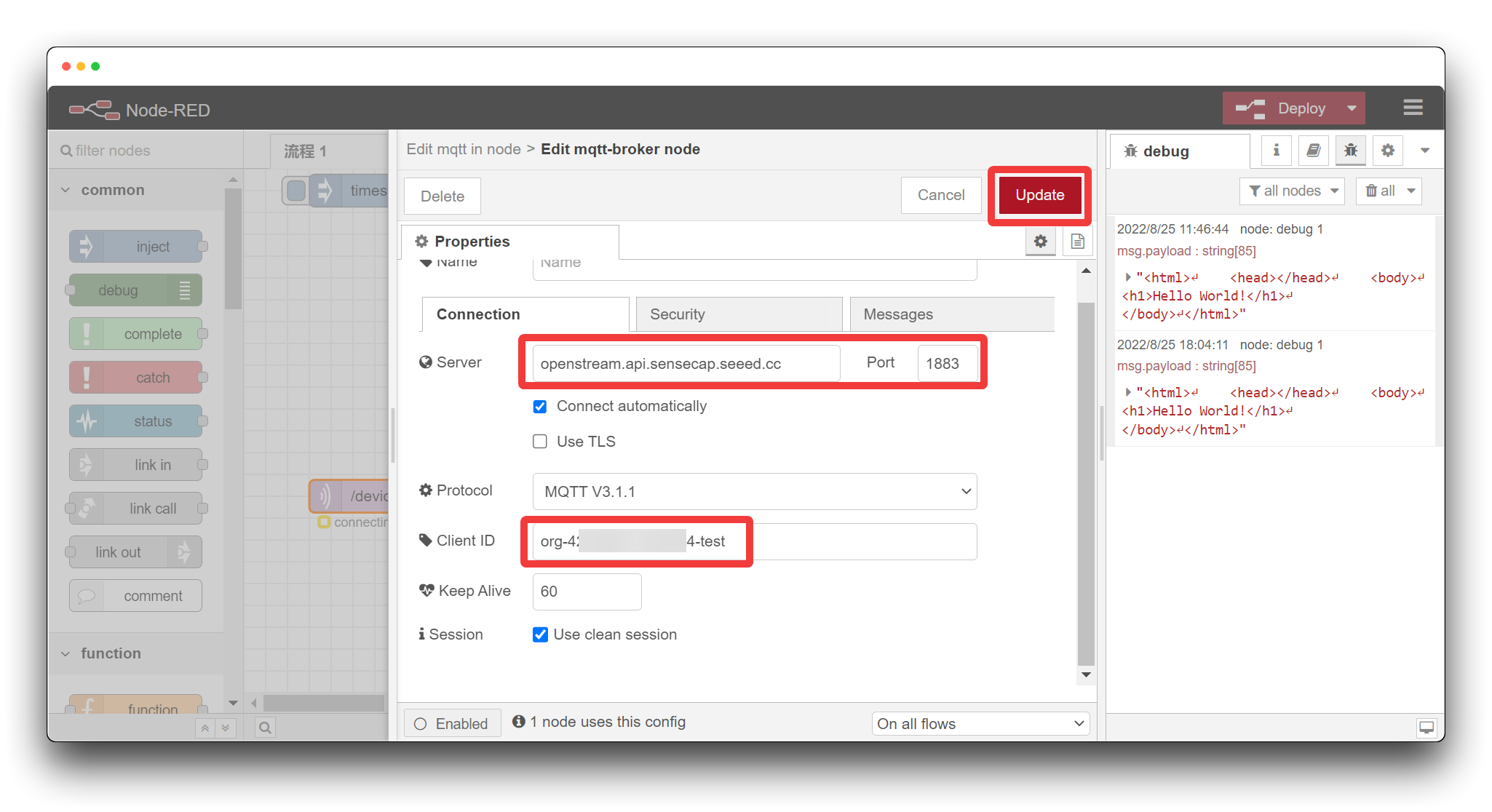Click the Deploy button

point(1281,108)
